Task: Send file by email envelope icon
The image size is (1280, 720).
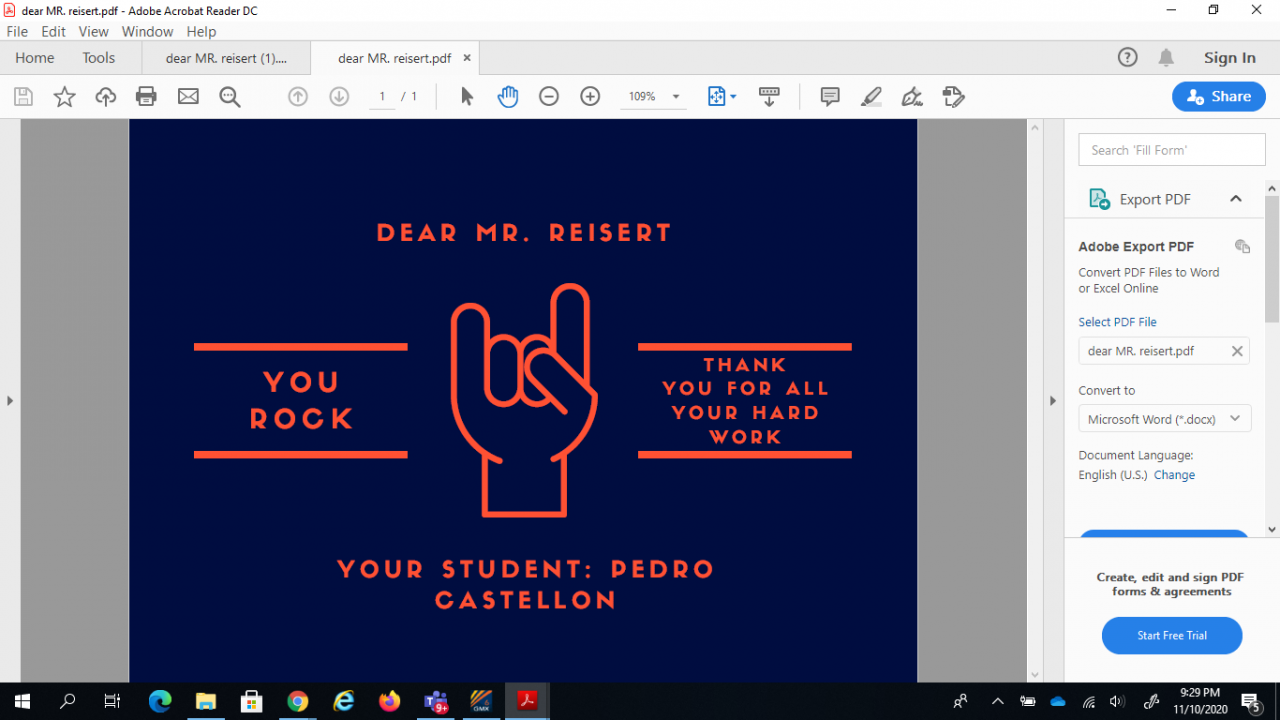Action: (x=188, y=97)
